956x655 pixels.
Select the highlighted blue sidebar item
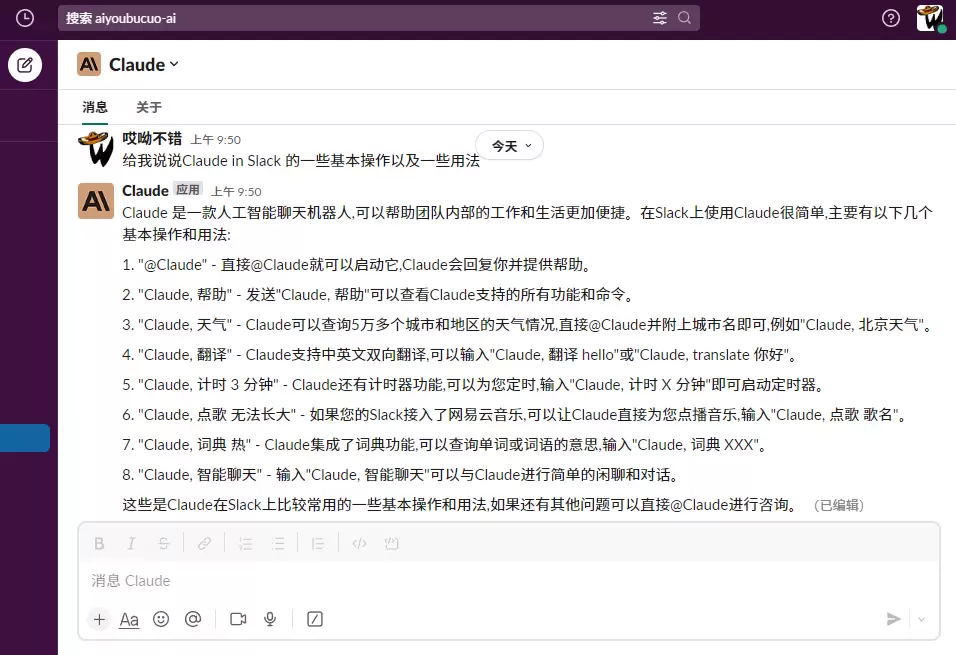(x=25, y=438)
